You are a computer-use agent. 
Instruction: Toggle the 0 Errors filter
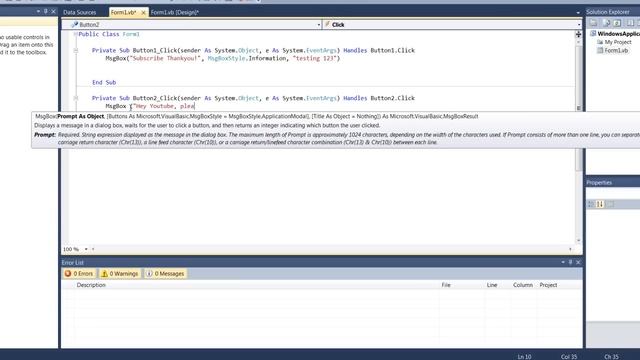pyautogui.click(x=79, y=274)
